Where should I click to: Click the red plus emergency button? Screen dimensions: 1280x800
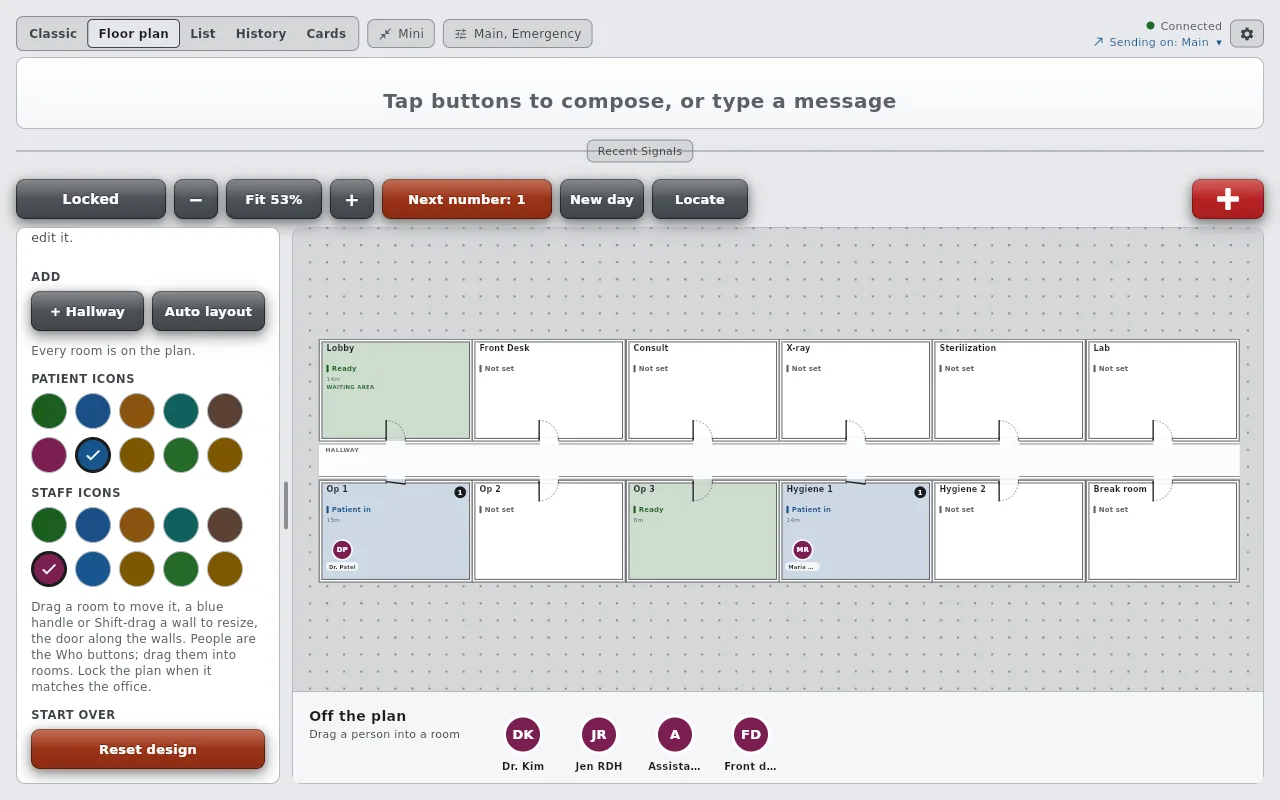tap(1228, 199)
